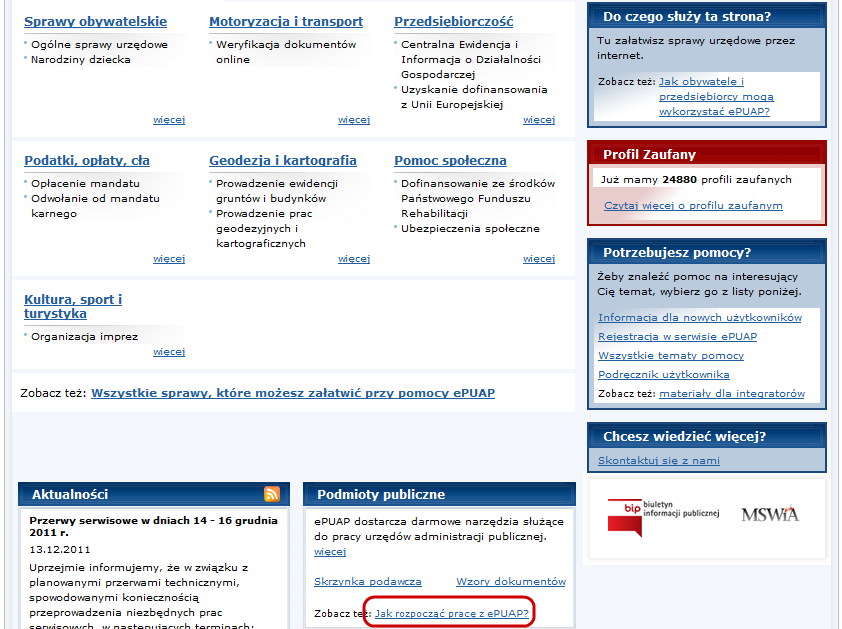Open the RSS feed icon in Aktualności
The height and width of the screenshot is (629, 842).
272,494
